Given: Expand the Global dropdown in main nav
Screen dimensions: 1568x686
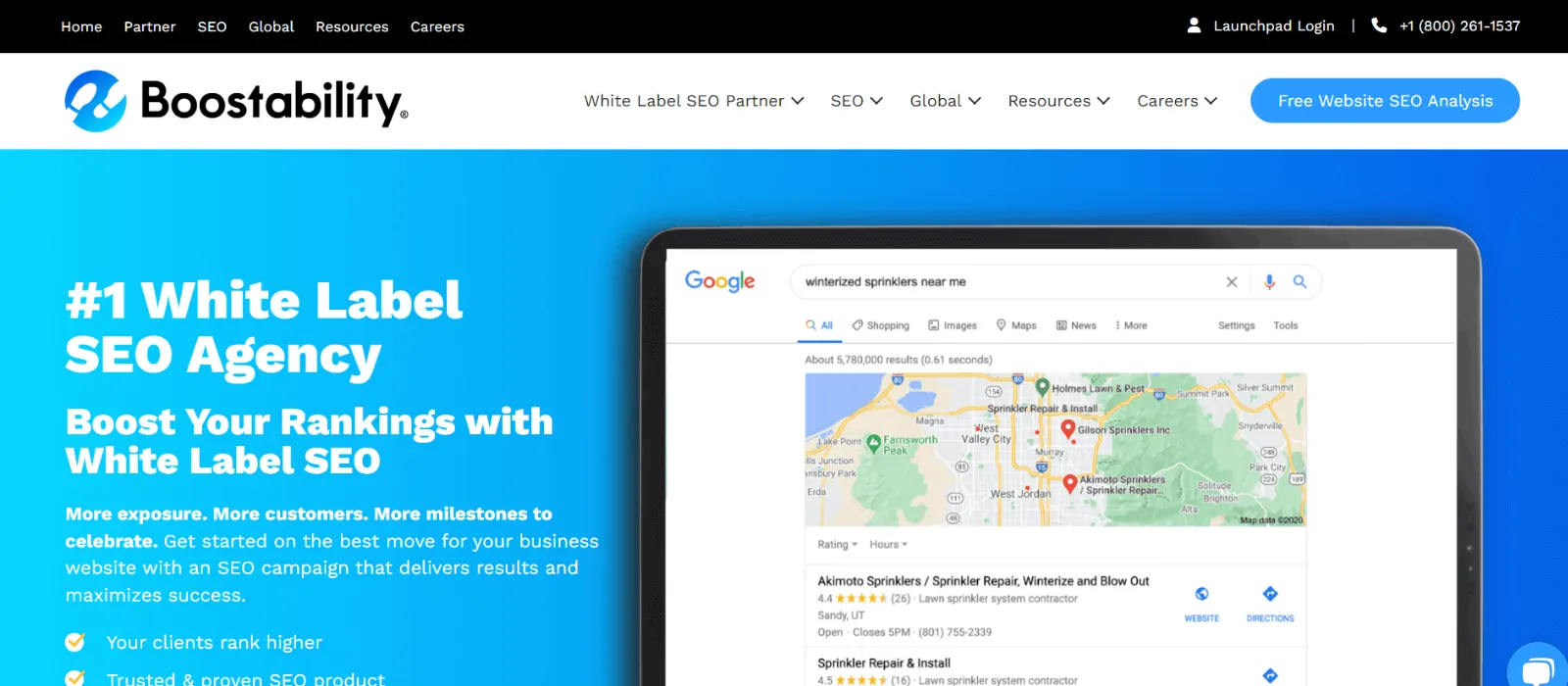Looking at the screenshot, I should (x=945, y=101).
